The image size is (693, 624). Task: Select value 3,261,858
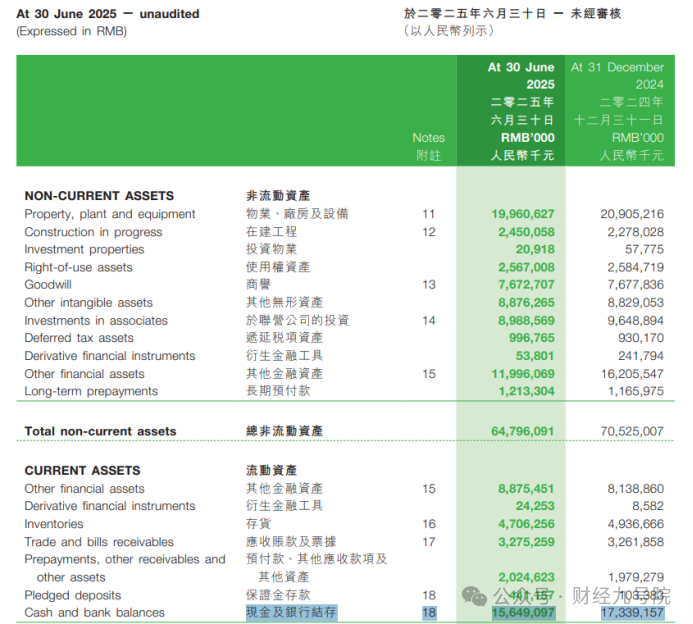click(x=635, y=542)
